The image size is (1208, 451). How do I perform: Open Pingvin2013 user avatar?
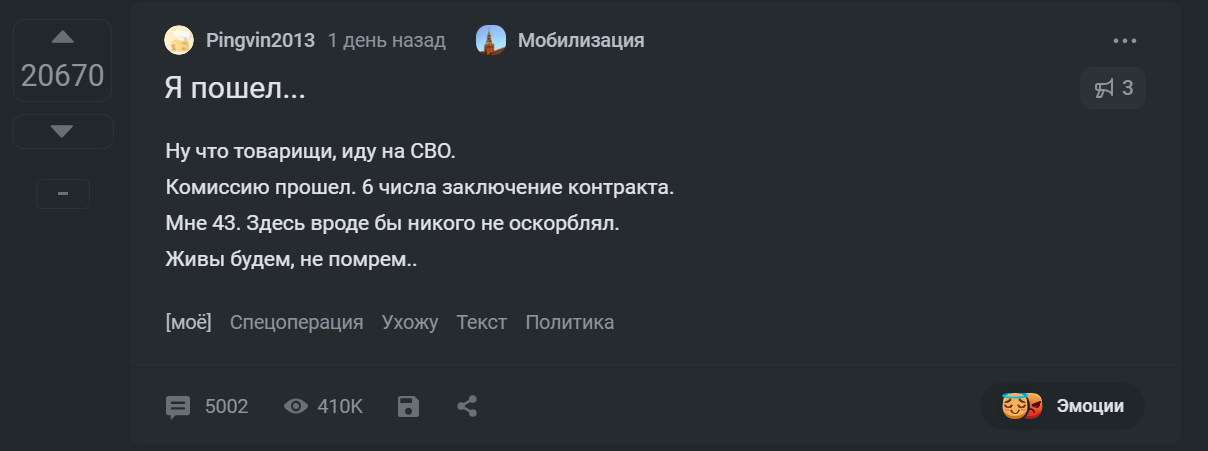pyautogui.click(x=179, y=40)
